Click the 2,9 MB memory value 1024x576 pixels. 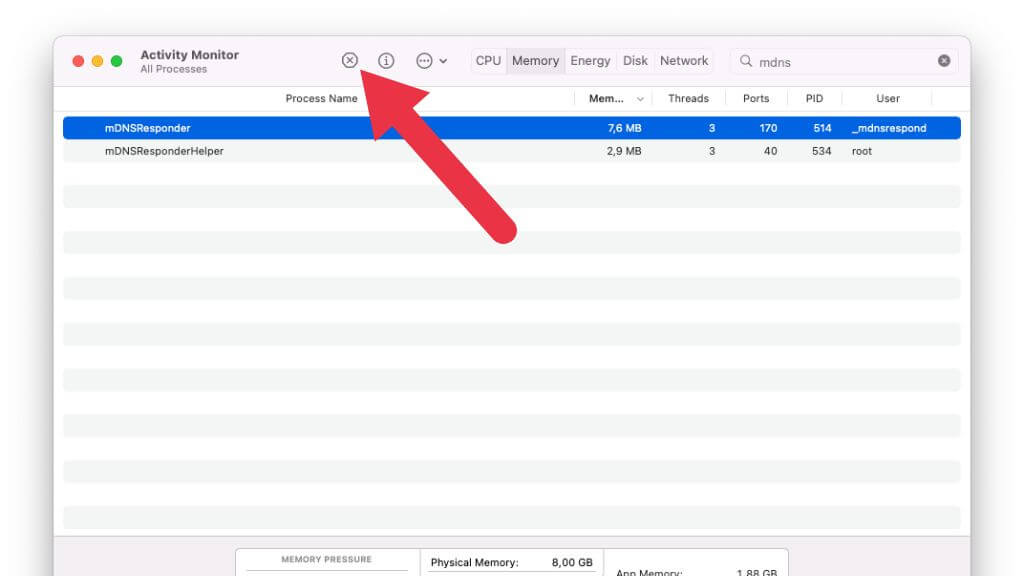pos(624,151)
